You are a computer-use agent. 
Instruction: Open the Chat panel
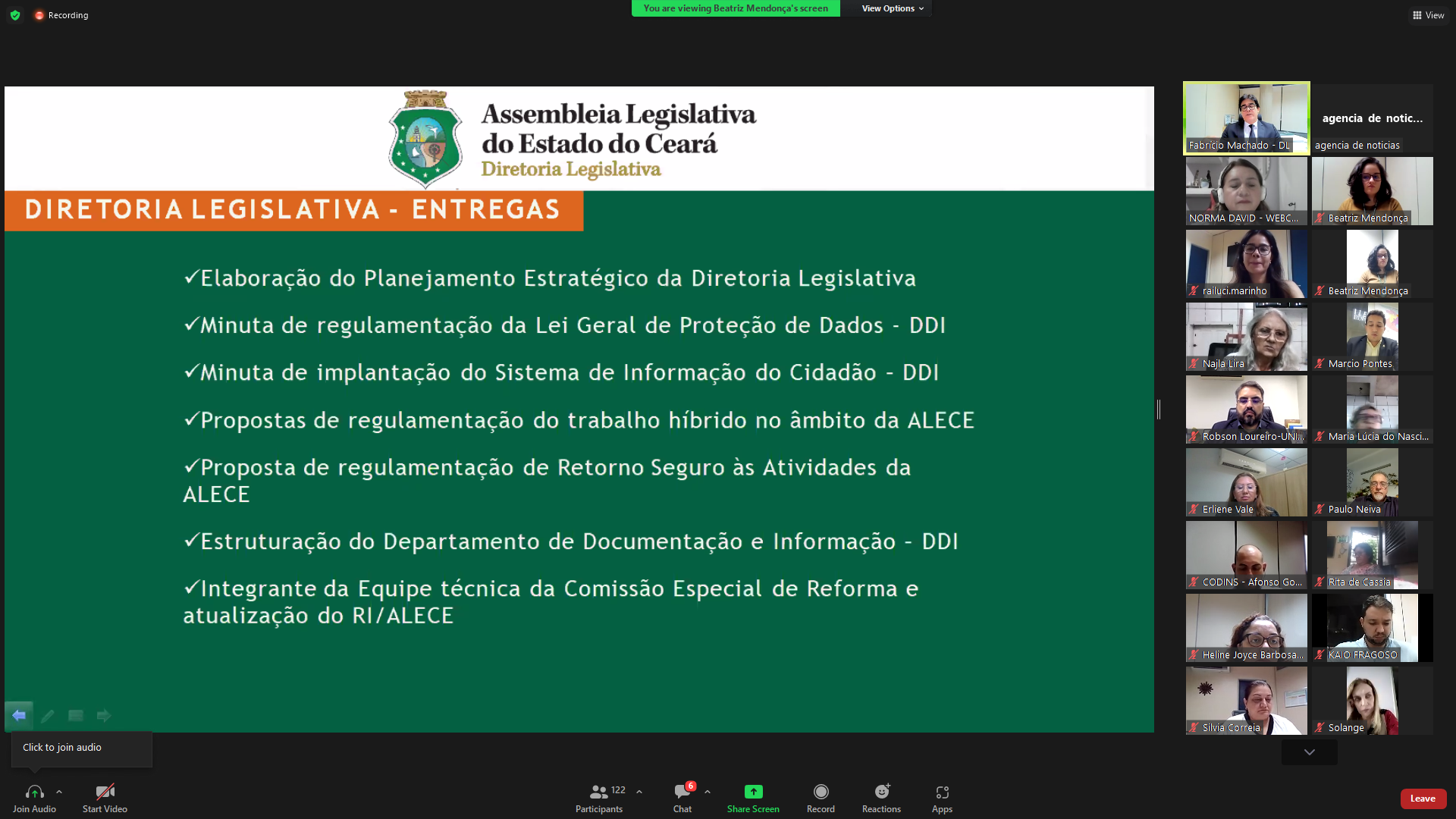[682, 792]
